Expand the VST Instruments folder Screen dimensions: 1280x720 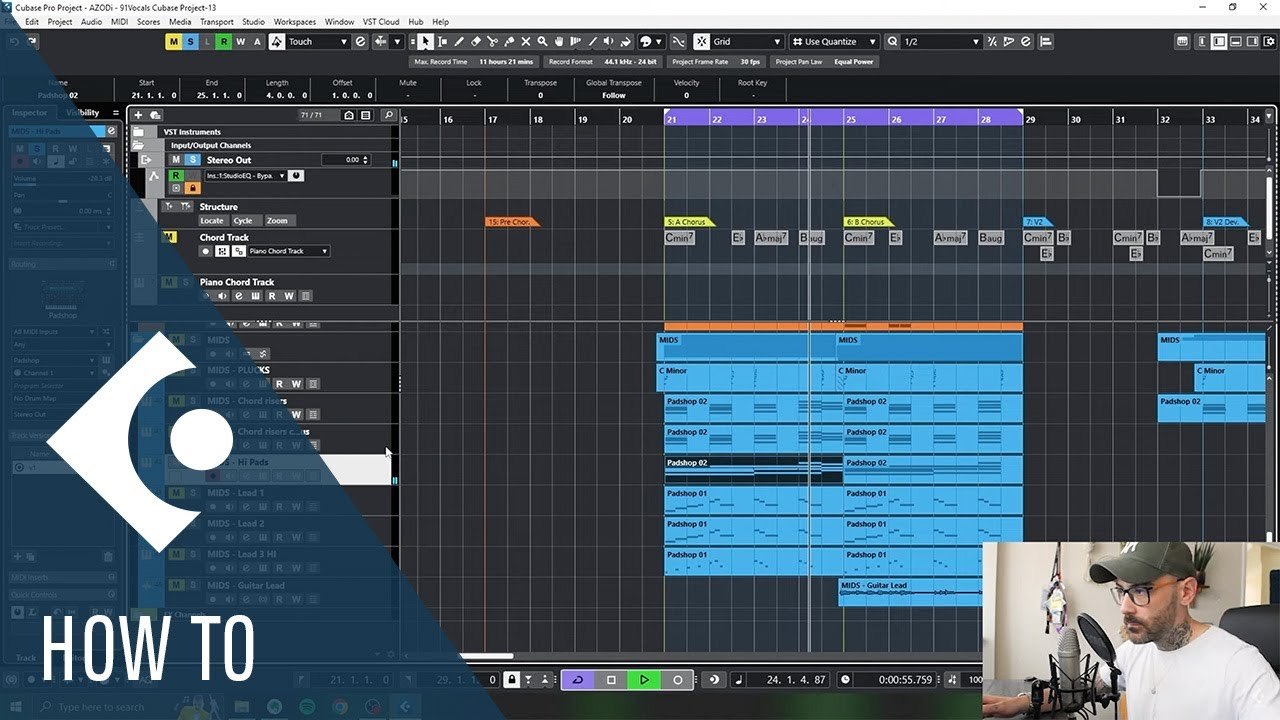pos(139,132)
